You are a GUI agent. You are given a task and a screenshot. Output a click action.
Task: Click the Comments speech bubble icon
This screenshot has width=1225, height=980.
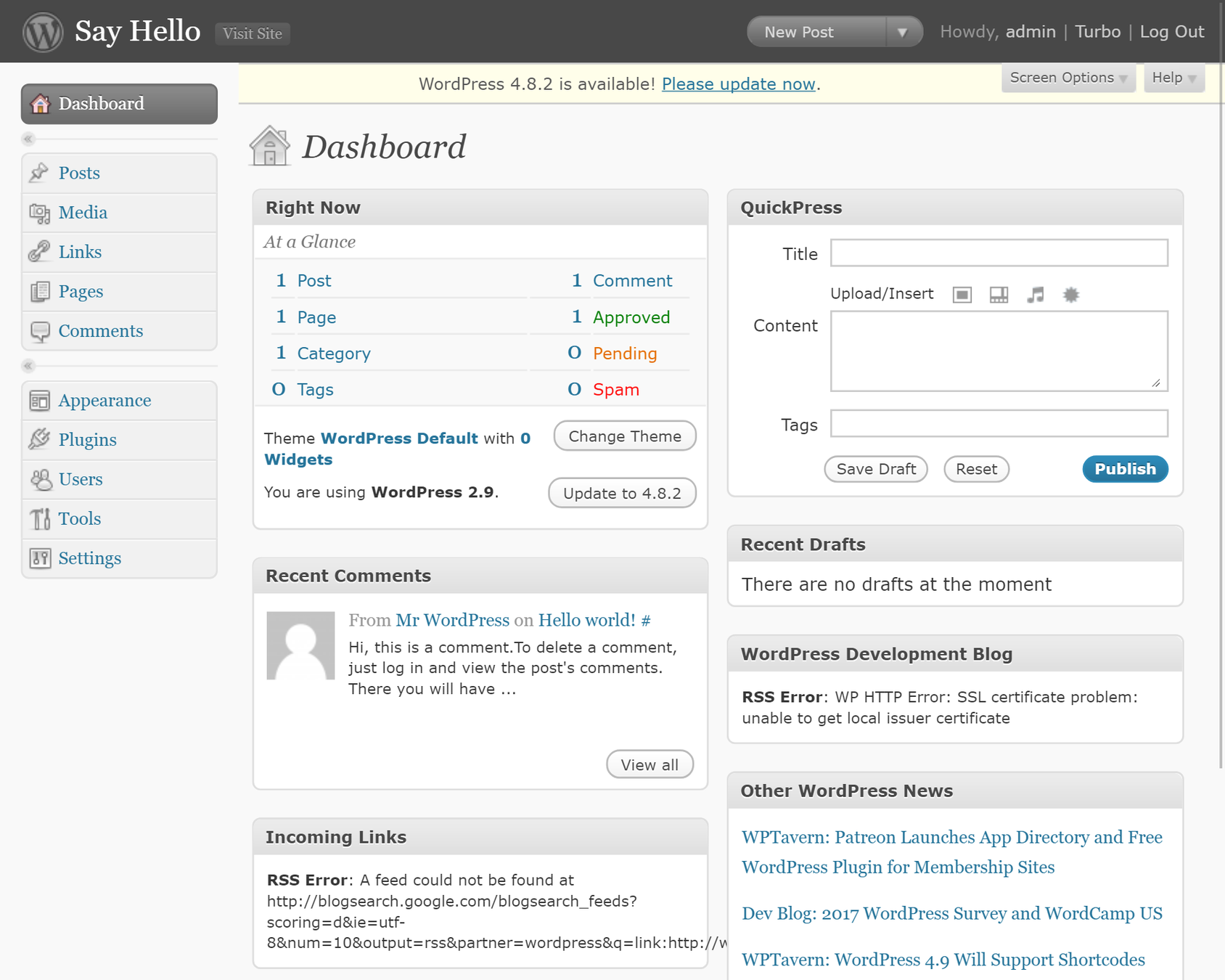click(x=39, y=331)
